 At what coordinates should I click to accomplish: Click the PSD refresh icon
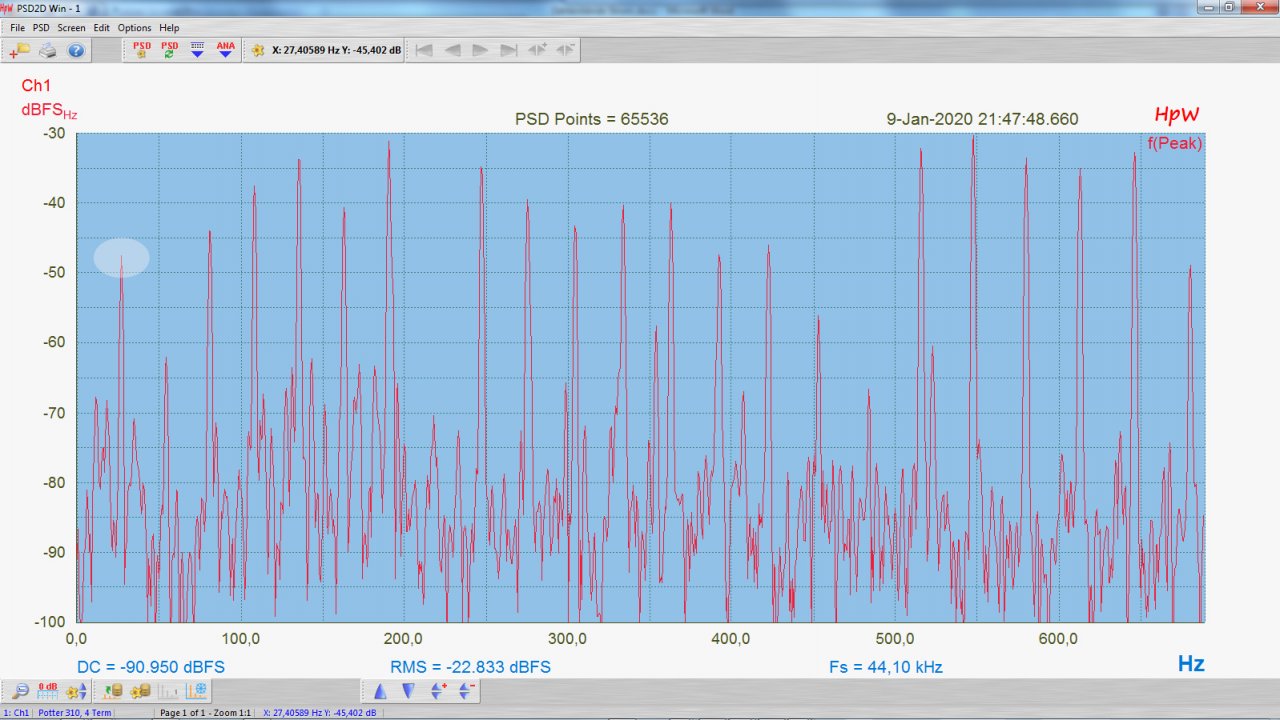(x=170, y=50)
